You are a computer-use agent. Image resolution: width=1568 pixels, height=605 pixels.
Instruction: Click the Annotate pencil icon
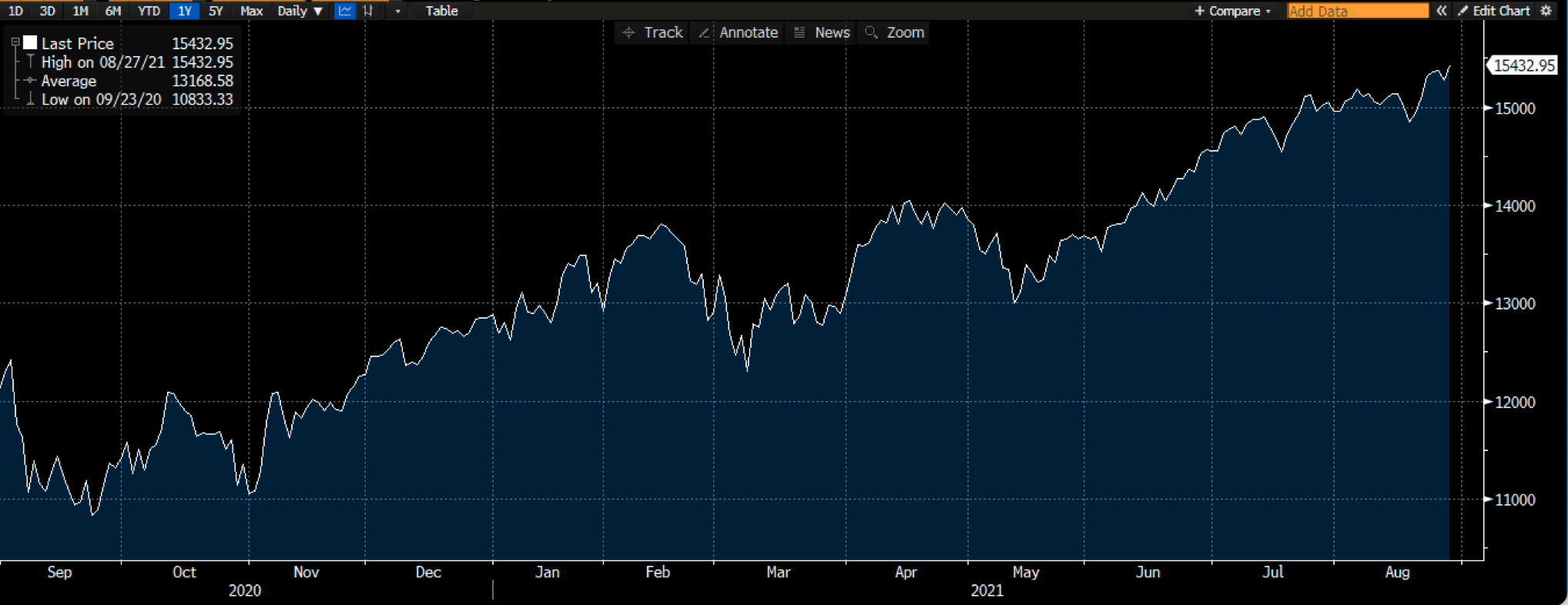click(x=704, y=32)
